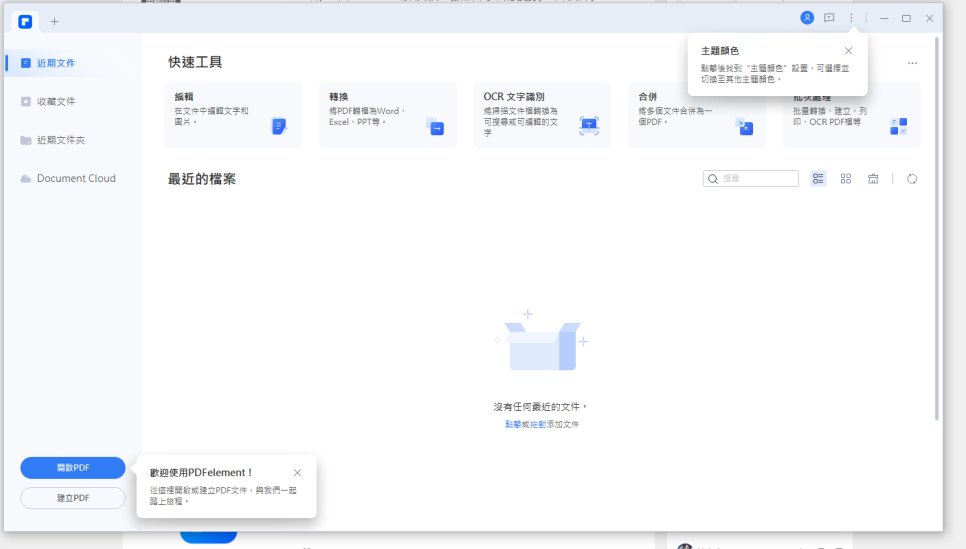
Task: Click the 開啟PDF button
Action: pos(73,468)
